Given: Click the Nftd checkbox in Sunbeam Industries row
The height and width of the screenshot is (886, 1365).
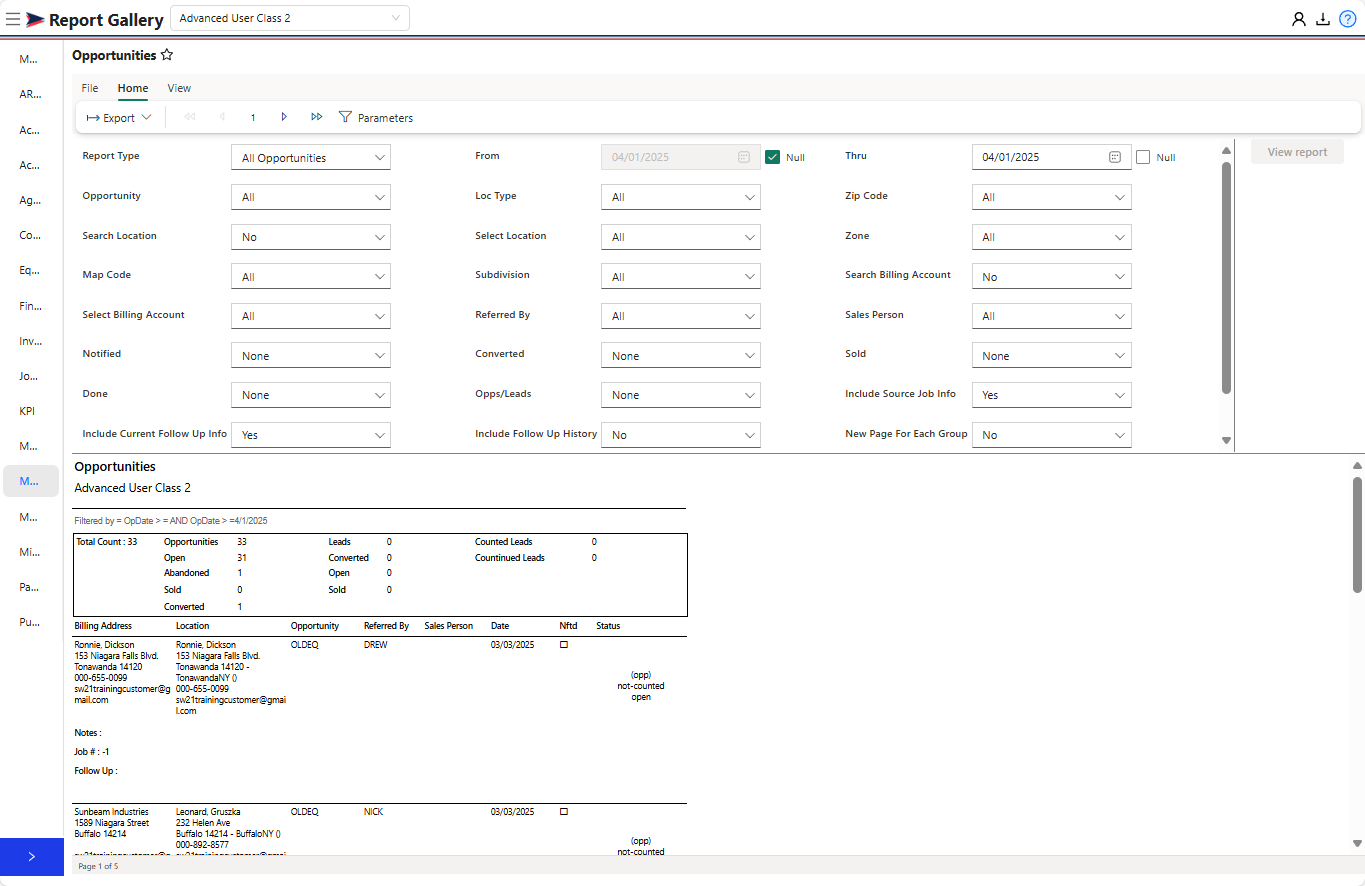Looking at the screenshot, I should [564, 812].
